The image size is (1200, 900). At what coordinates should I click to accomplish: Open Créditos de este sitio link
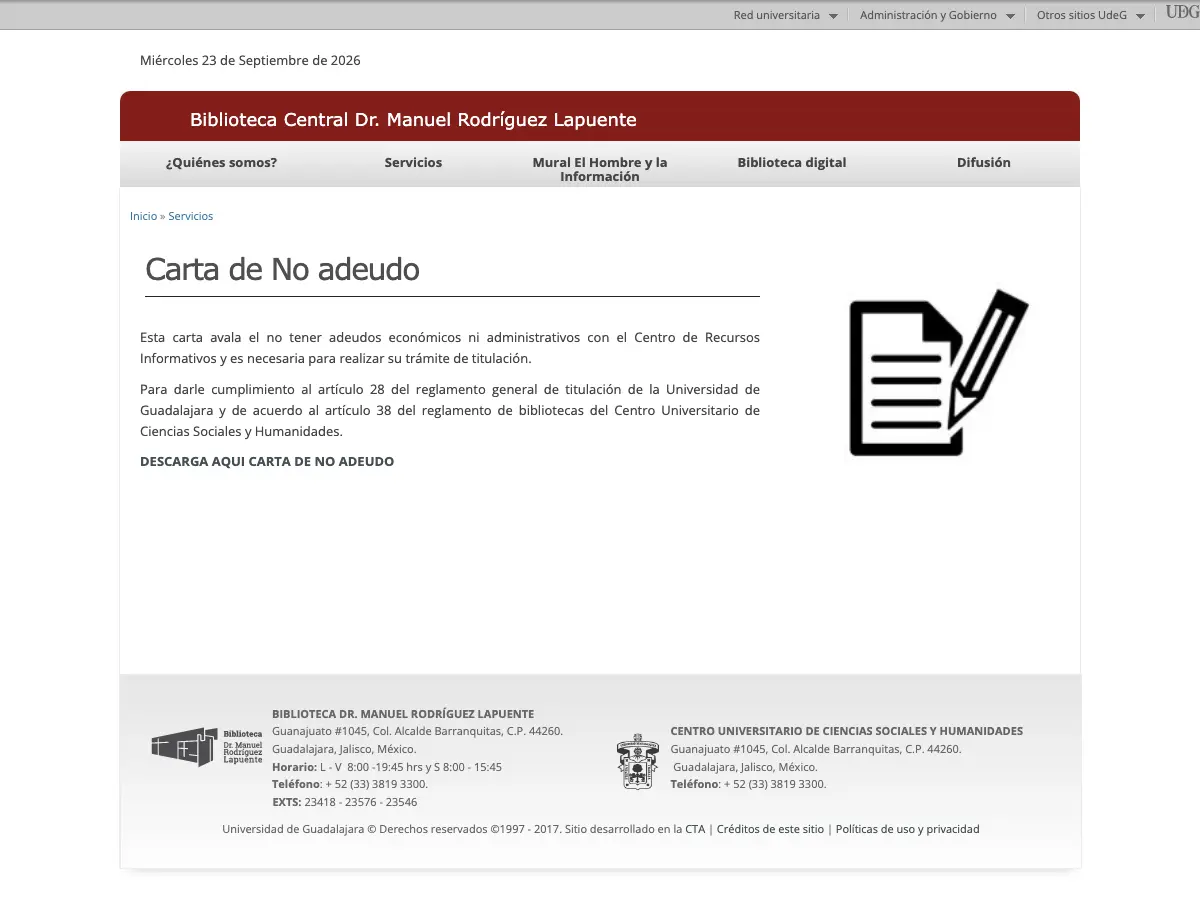[x=770, y=829]
